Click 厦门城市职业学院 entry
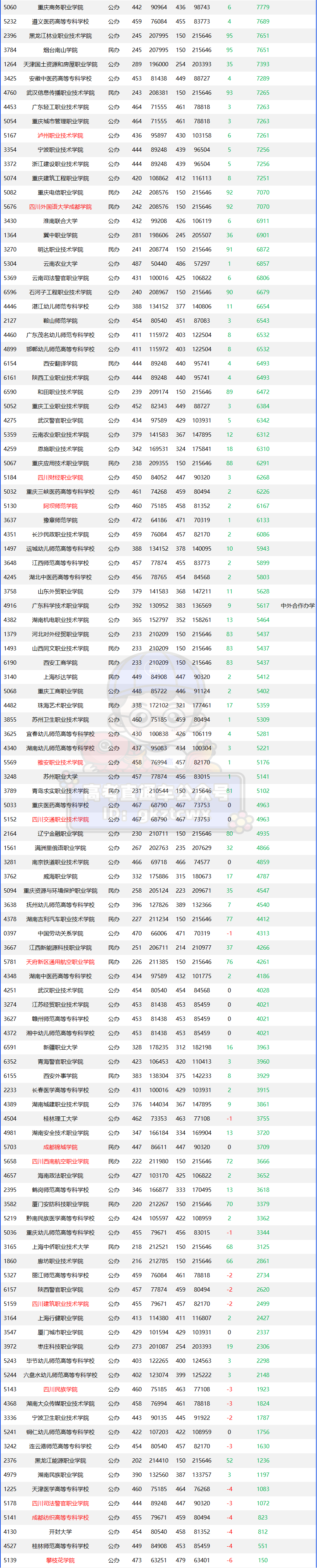Image resolution: width=317 pixels, height=1568 pixels. coord(60,1332)
